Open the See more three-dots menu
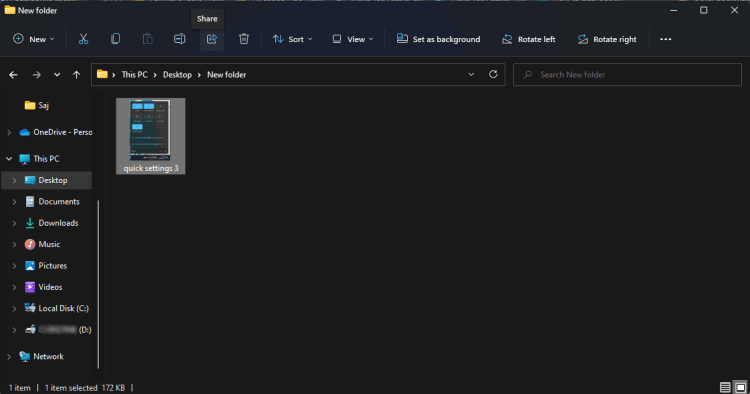 665,39
